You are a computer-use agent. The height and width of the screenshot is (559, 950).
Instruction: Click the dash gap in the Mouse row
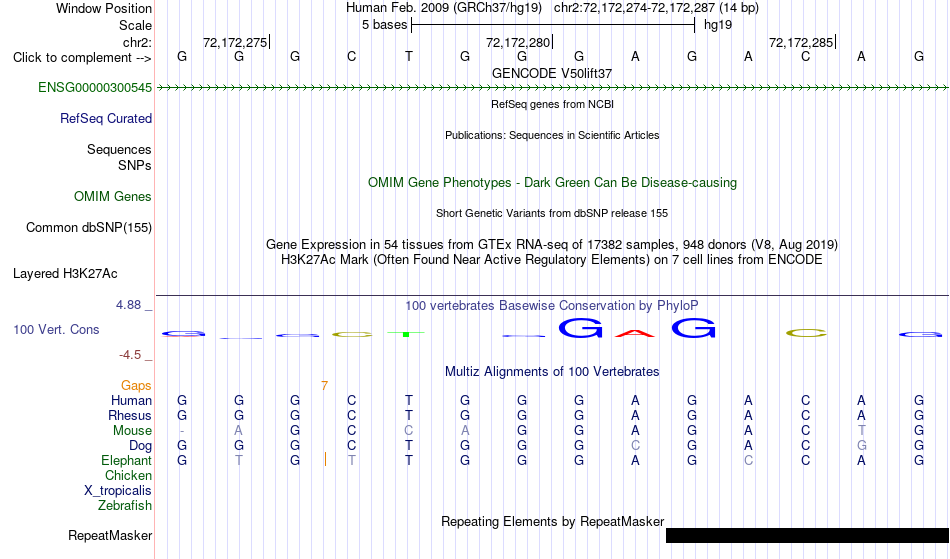(x=182, y=431)
